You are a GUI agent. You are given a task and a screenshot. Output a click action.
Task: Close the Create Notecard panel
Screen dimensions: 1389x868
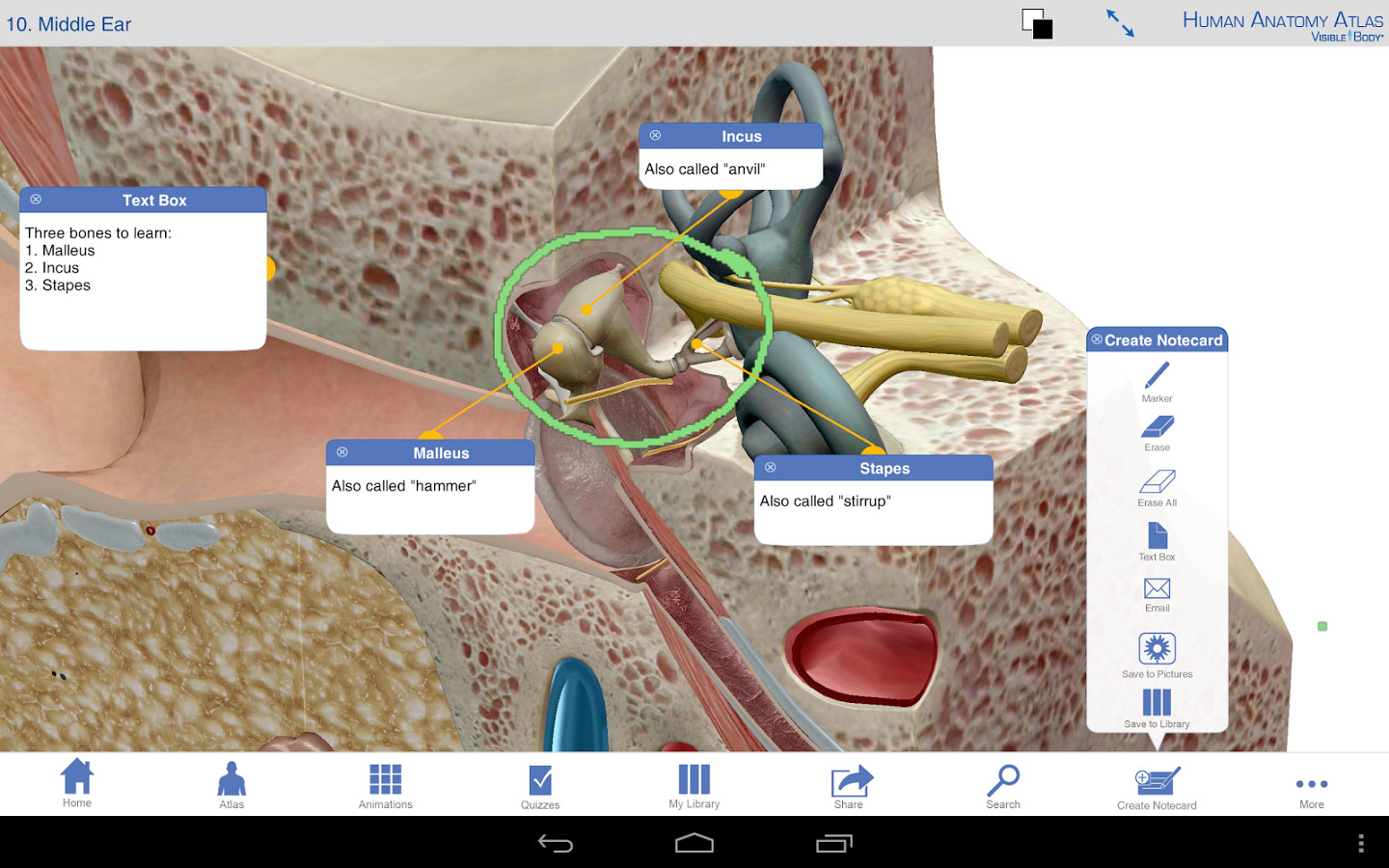pyautogui.click(x=1097, y=339)
